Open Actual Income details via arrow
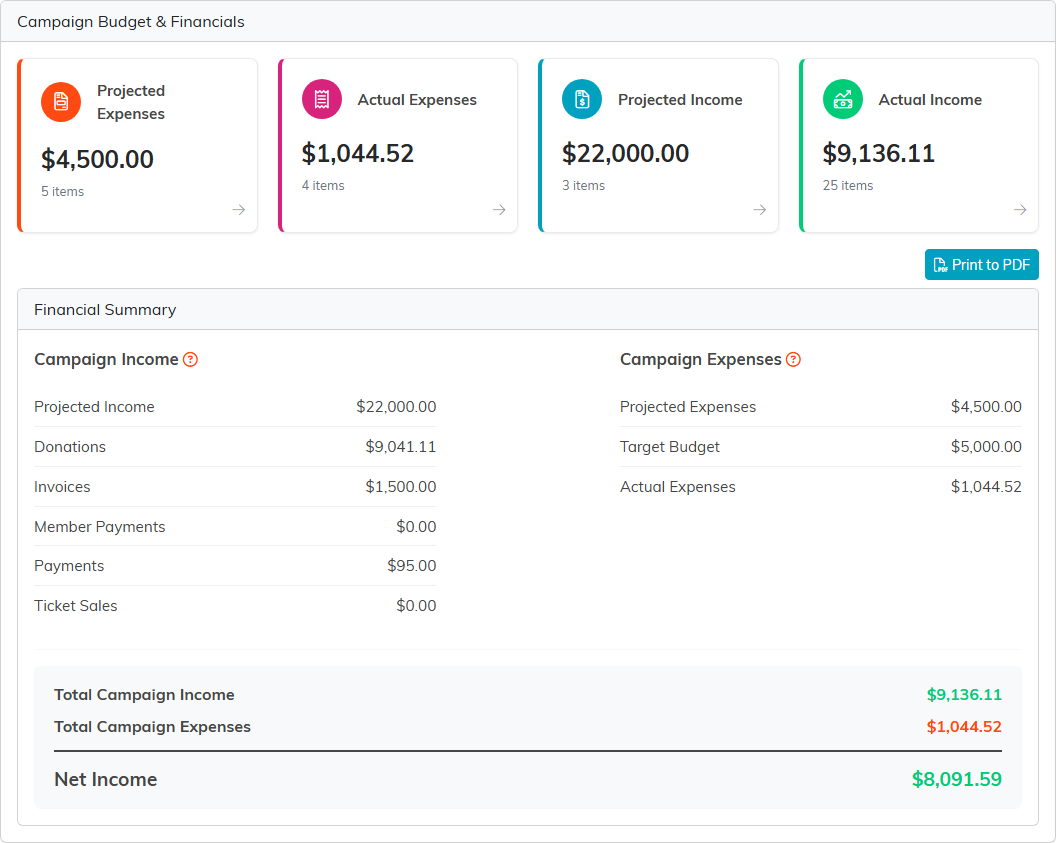 [1020, 209]
